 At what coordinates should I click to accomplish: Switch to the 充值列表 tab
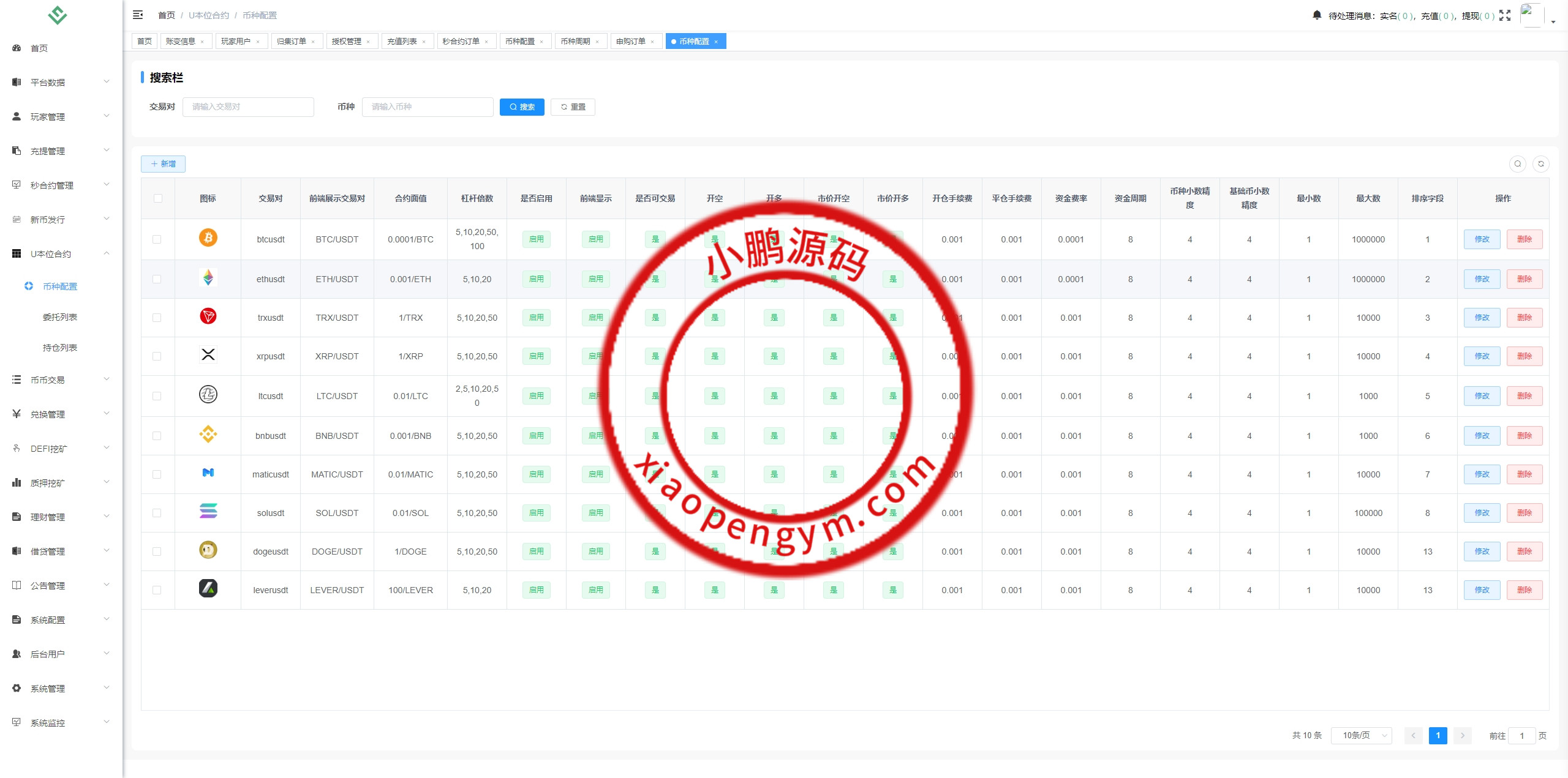[402, 41]
